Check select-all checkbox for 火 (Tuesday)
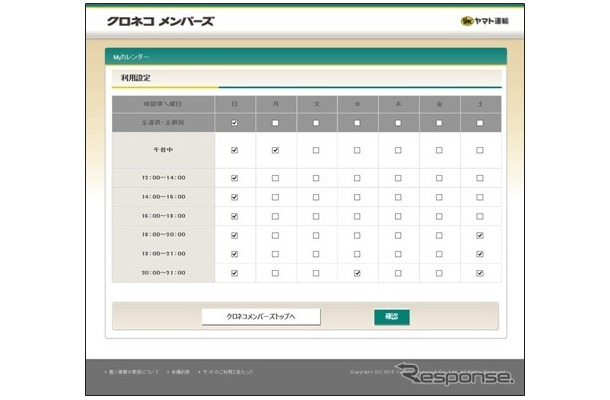Viewport: 610px width, 400px height. pos(316,123)
